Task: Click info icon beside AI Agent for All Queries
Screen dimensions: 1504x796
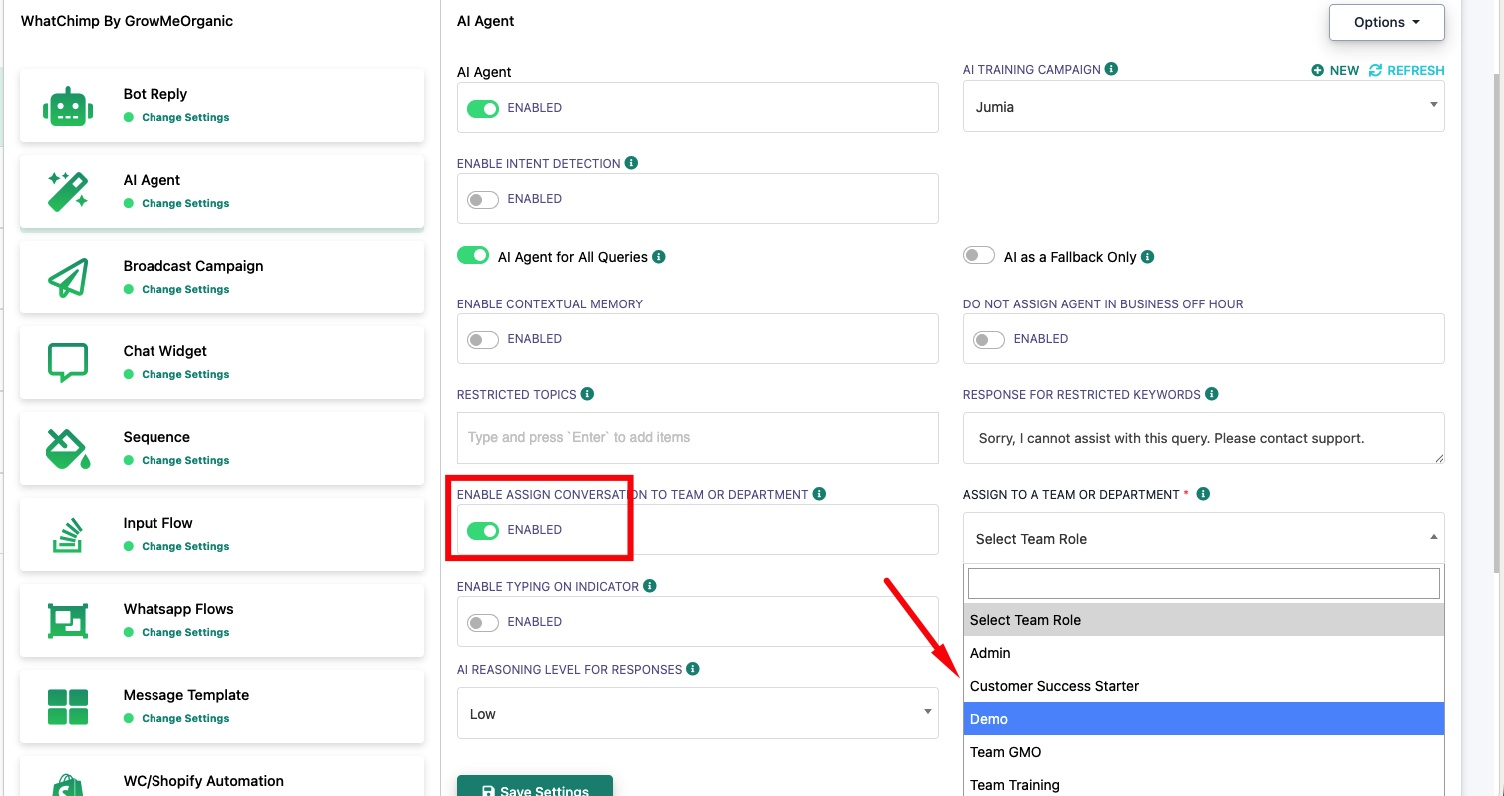Action: tap(659, 257)
